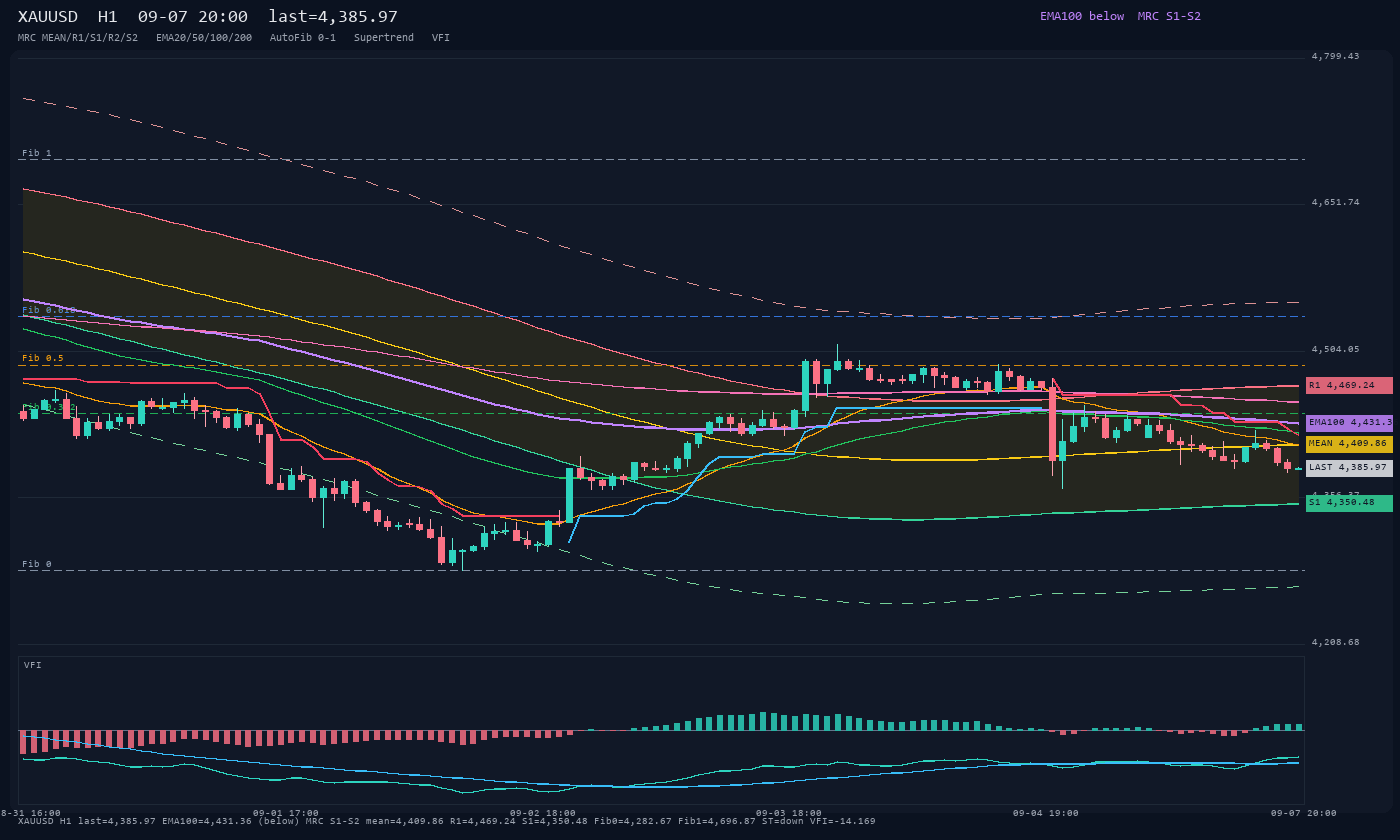Click the 'Fib 1' level label
This screenshot has height=840, width=1400.
pos(37,153)
